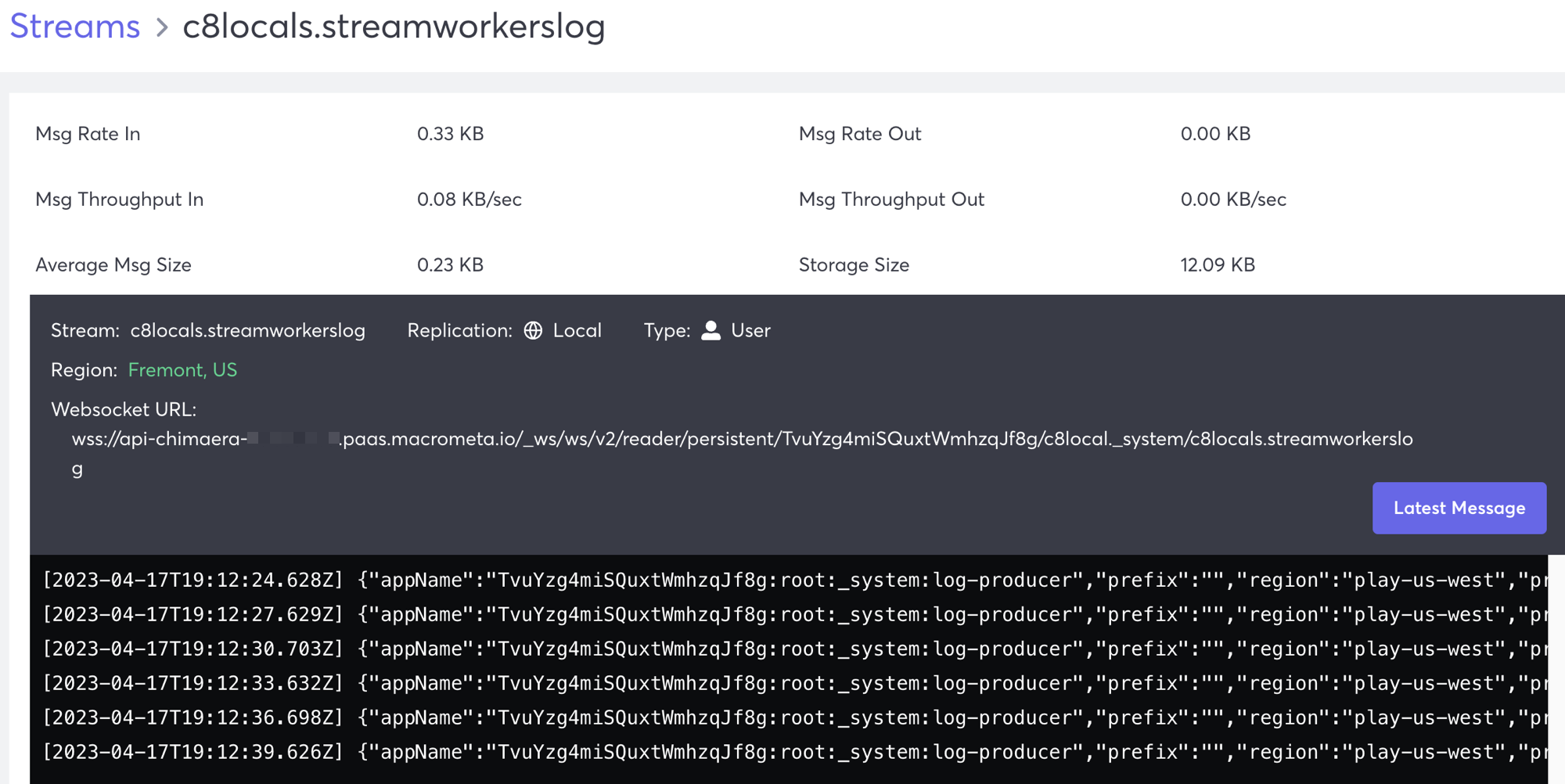
Task: Click the Local replication label
Action: (577, 330)
